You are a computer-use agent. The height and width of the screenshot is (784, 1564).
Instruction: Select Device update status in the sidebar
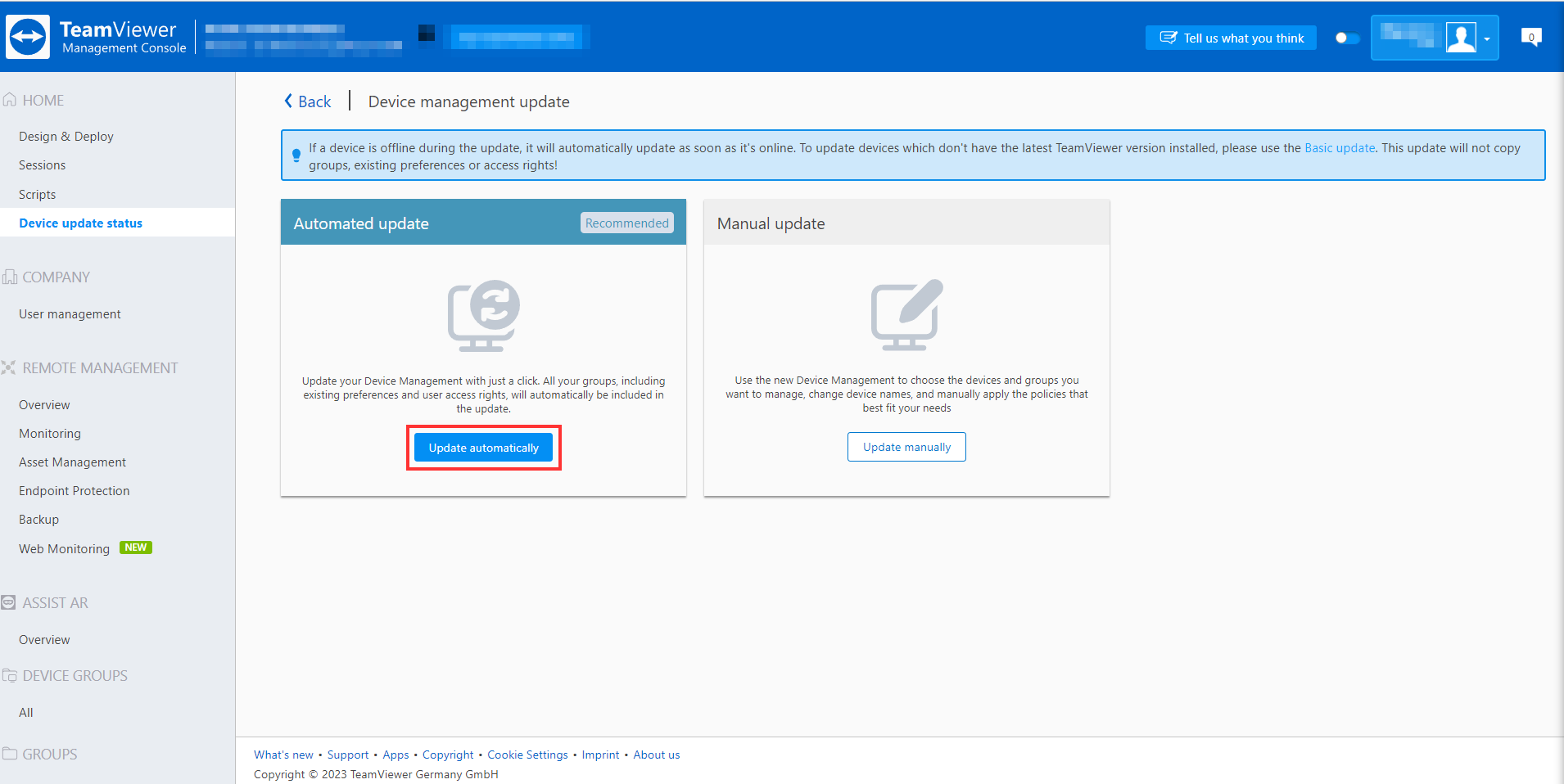tap(80, 222)
